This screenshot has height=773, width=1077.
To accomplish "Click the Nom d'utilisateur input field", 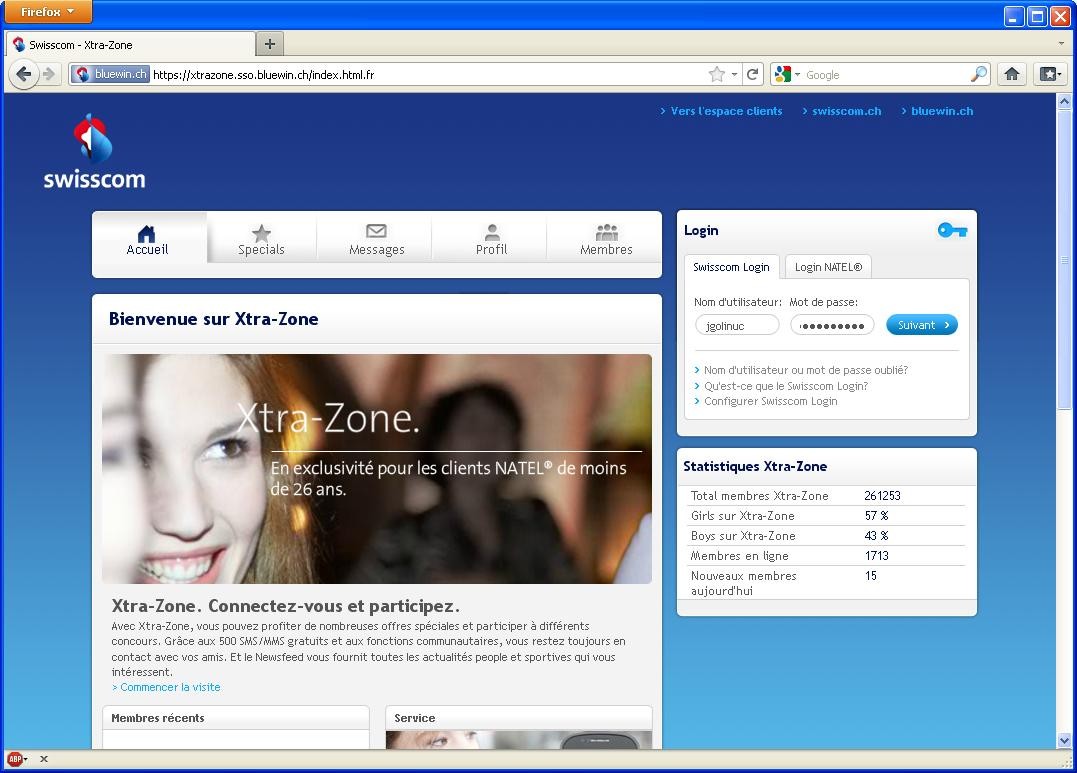I will [x=737, y=324].
